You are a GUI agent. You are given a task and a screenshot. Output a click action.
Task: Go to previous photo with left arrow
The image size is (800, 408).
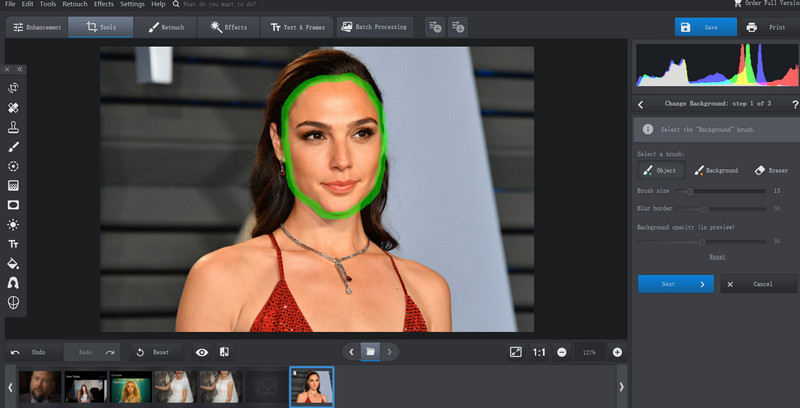pyautogui.click(x=351, y=352)
